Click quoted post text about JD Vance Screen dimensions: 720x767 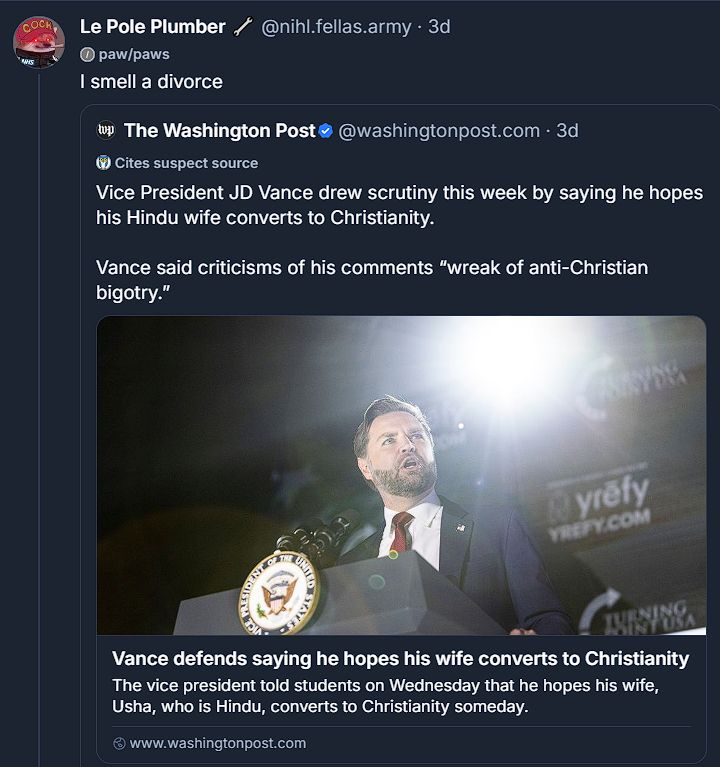coord(400,204)
